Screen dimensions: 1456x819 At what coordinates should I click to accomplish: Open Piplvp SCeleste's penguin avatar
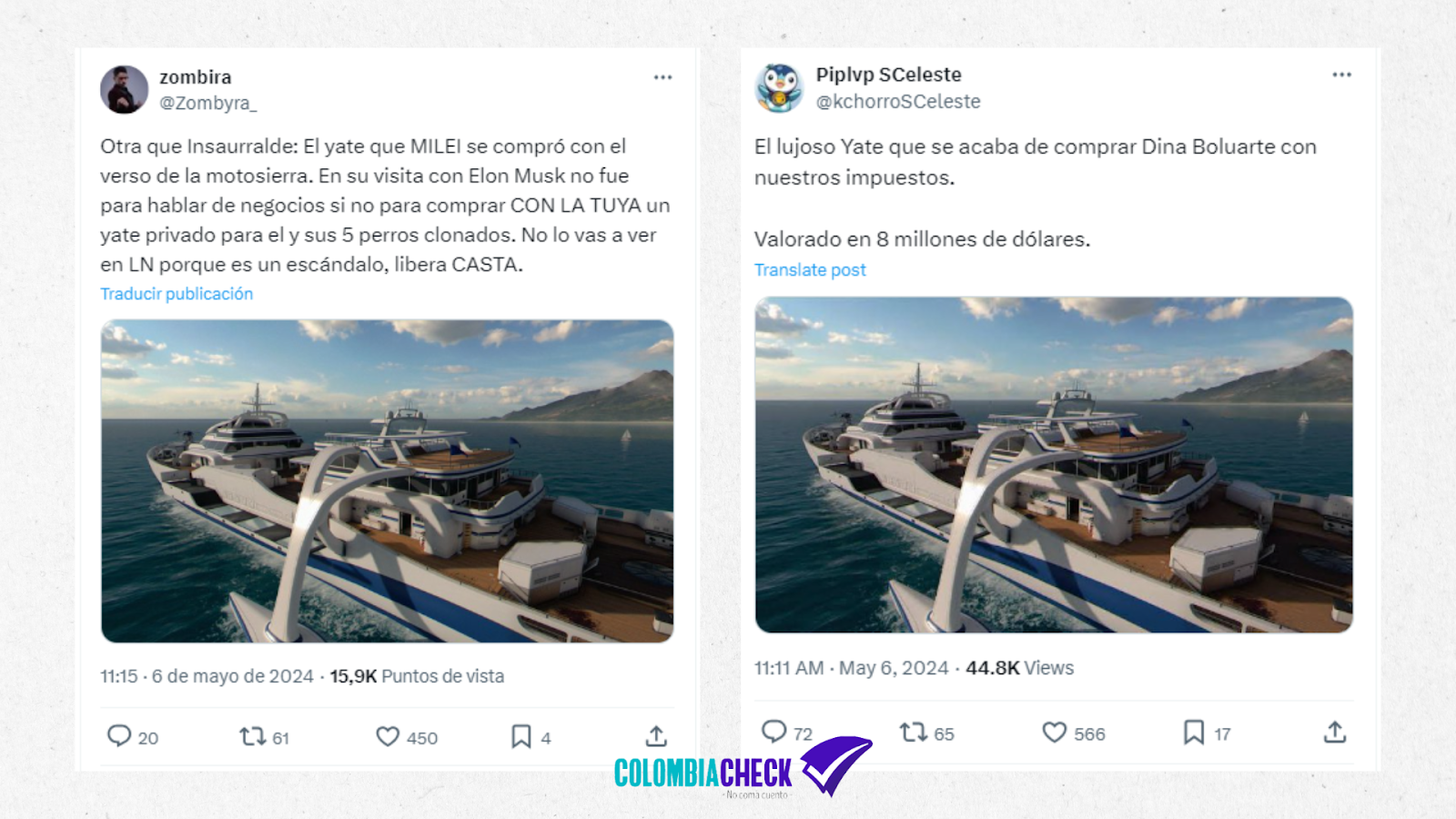tap(779, 88)
